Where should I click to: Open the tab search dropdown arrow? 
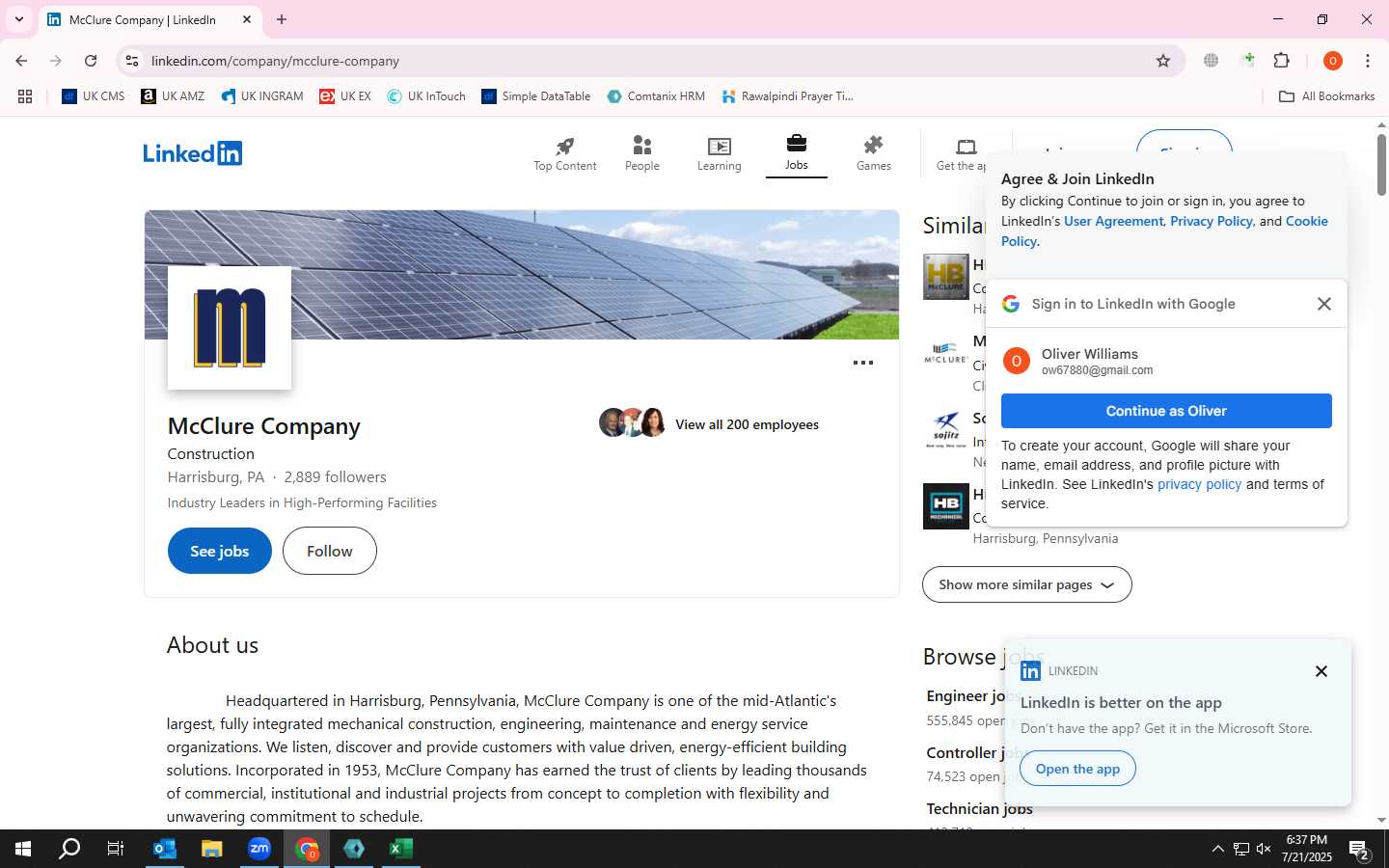coord(18,19)
